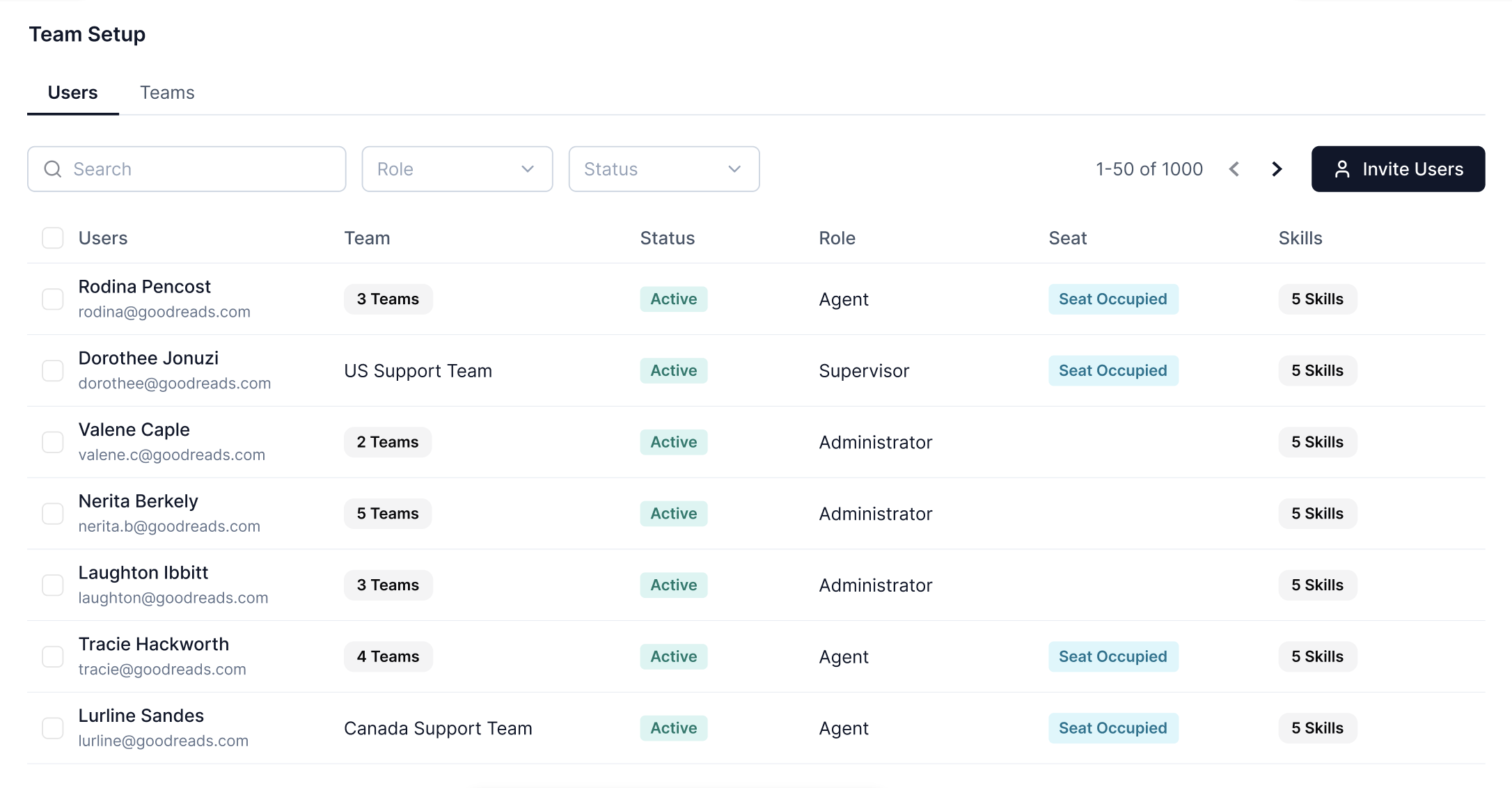
Task: Expand Nerita Berkely's 5 Teams badge
Action: pos(388,514)
